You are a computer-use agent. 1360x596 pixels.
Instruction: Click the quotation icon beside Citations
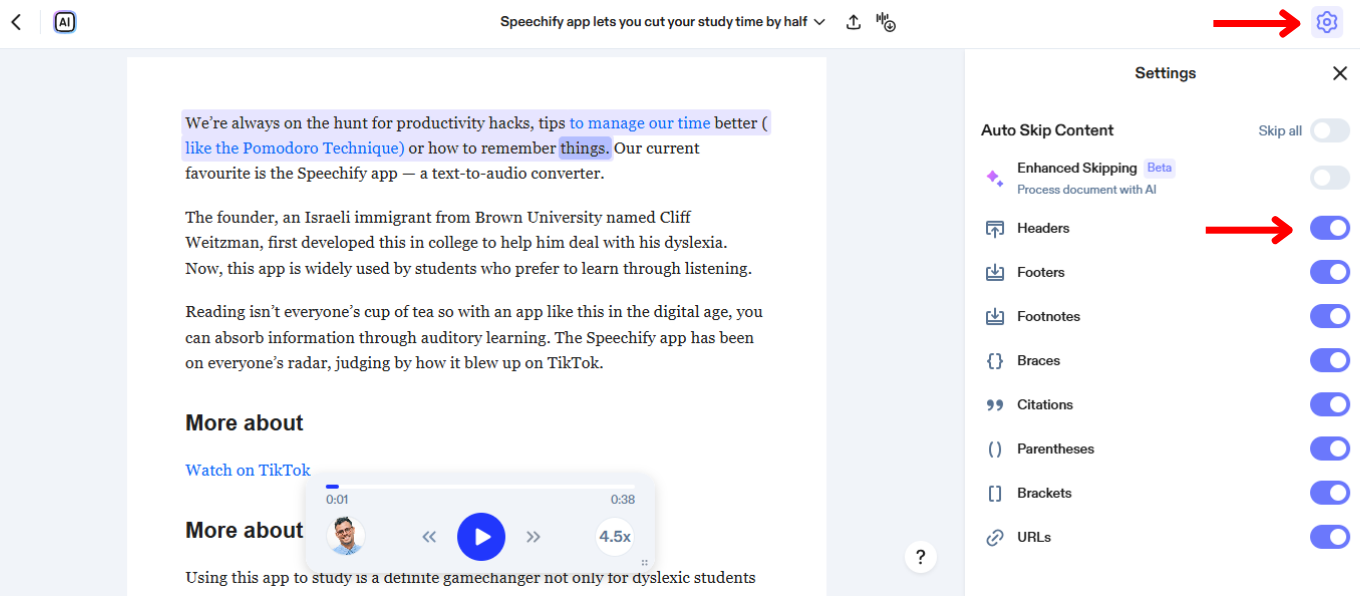[994, 404]
